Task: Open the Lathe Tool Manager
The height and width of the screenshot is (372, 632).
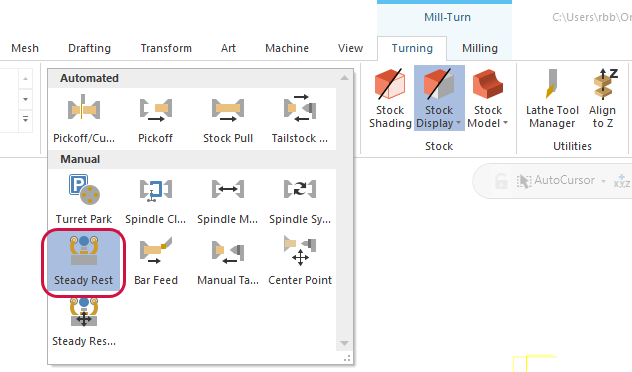Action: 552,98
